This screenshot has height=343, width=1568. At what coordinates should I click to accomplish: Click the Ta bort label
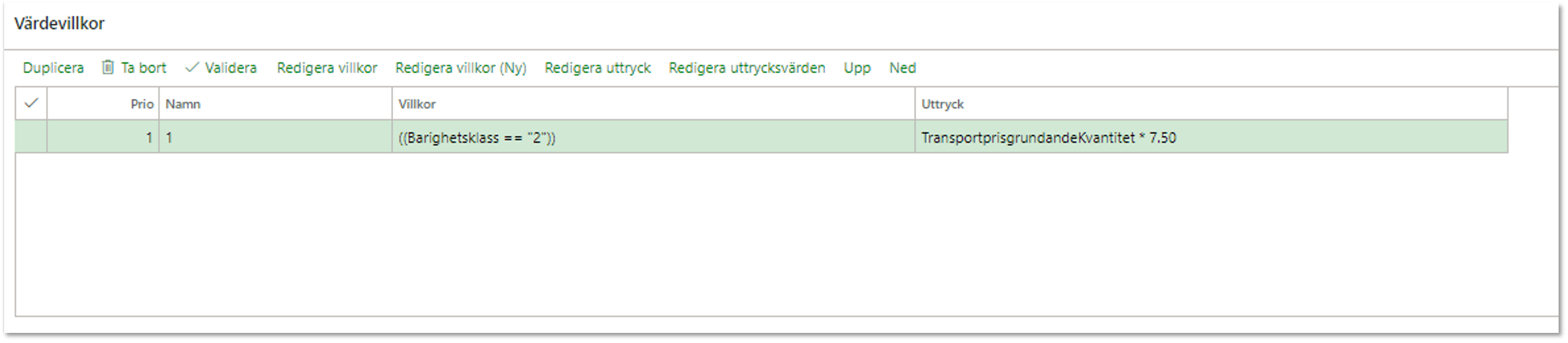[x=143, y=68]
